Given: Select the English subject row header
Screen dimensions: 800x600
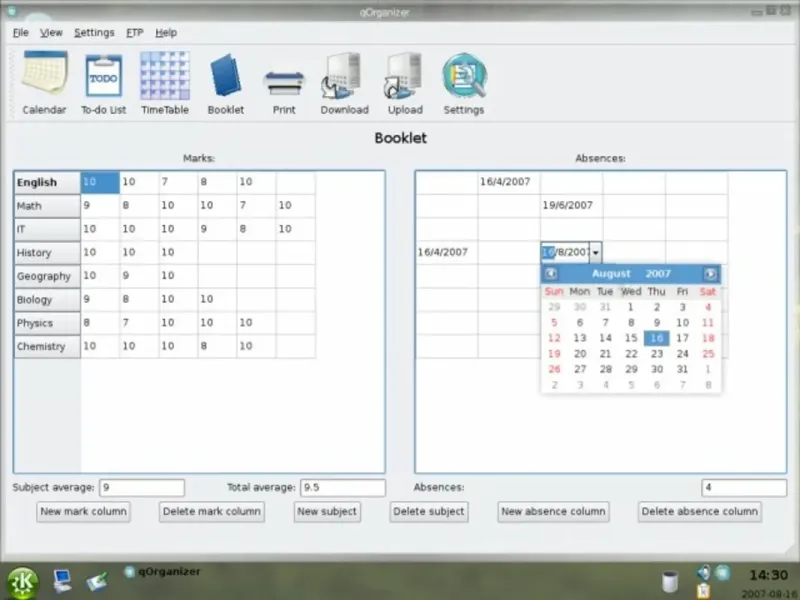Looking at the screenshot, I should pyautogui.click(x=47, y=183).
